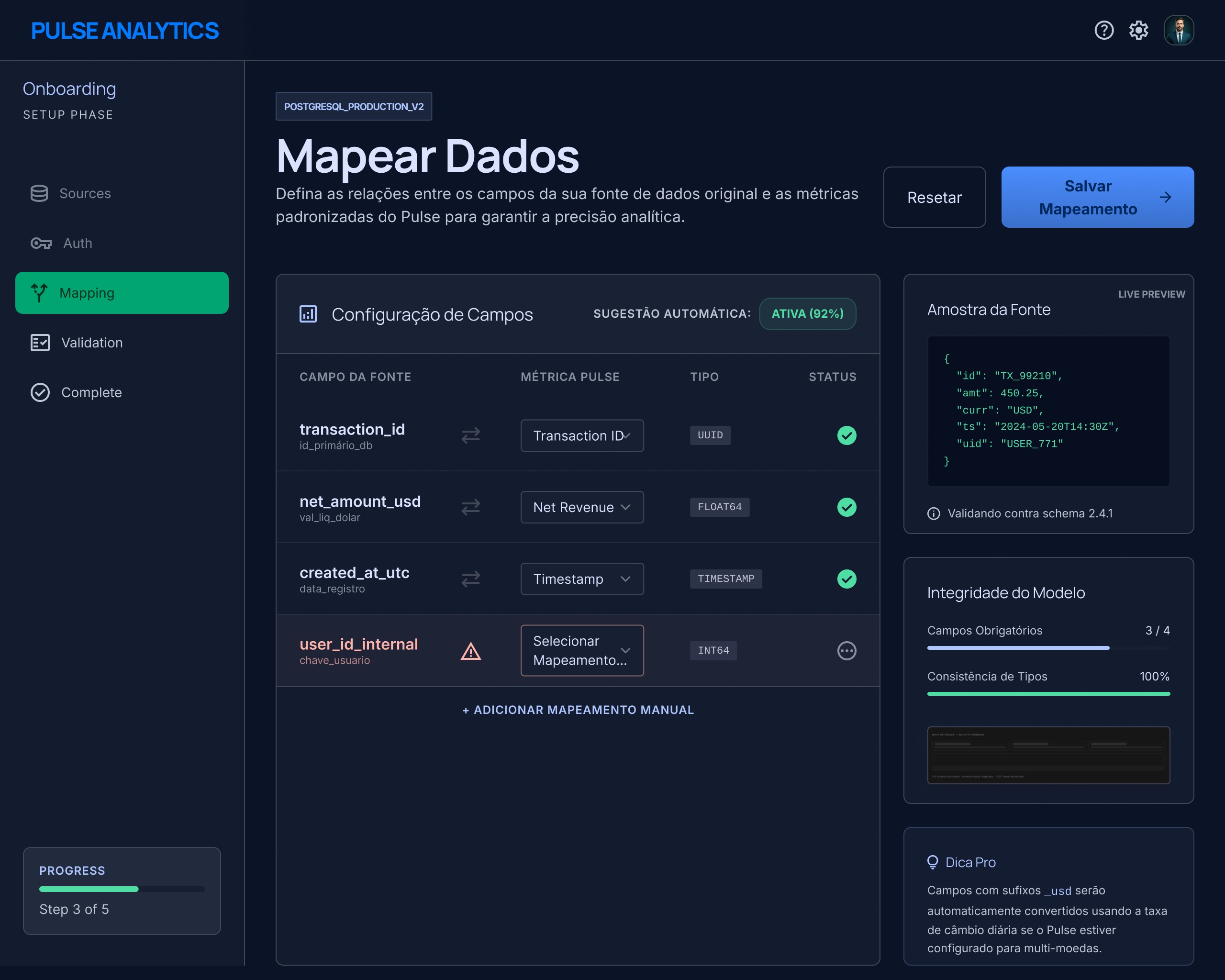This screenshot has height=980, width=1225.
Task: Click 'Validando contra schema 2.4.1' text
Action: (1030, 513)
